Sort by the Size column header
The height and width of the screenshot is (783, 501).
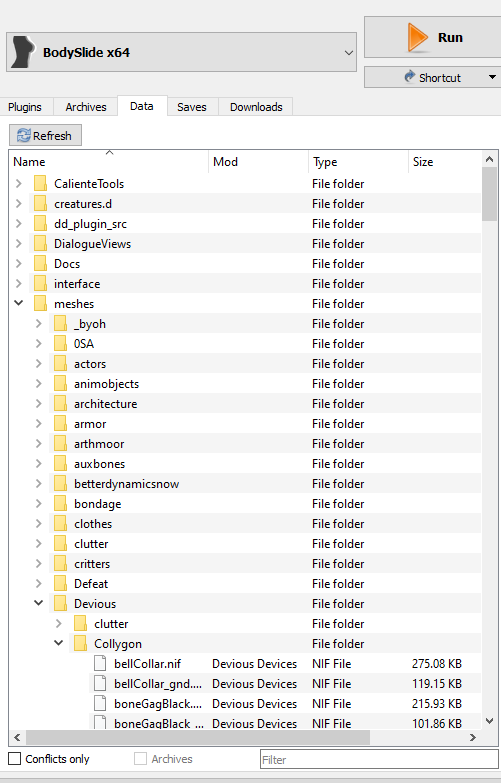point(444,162)
